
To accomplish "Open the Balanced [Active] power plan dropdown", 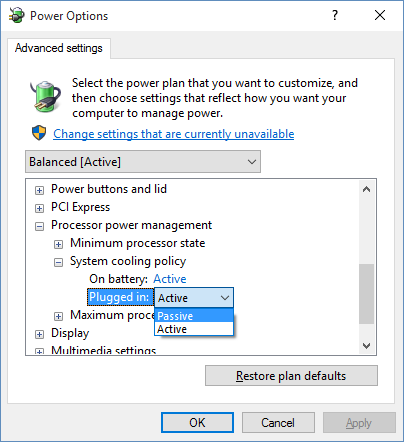I will coord(143,162).
